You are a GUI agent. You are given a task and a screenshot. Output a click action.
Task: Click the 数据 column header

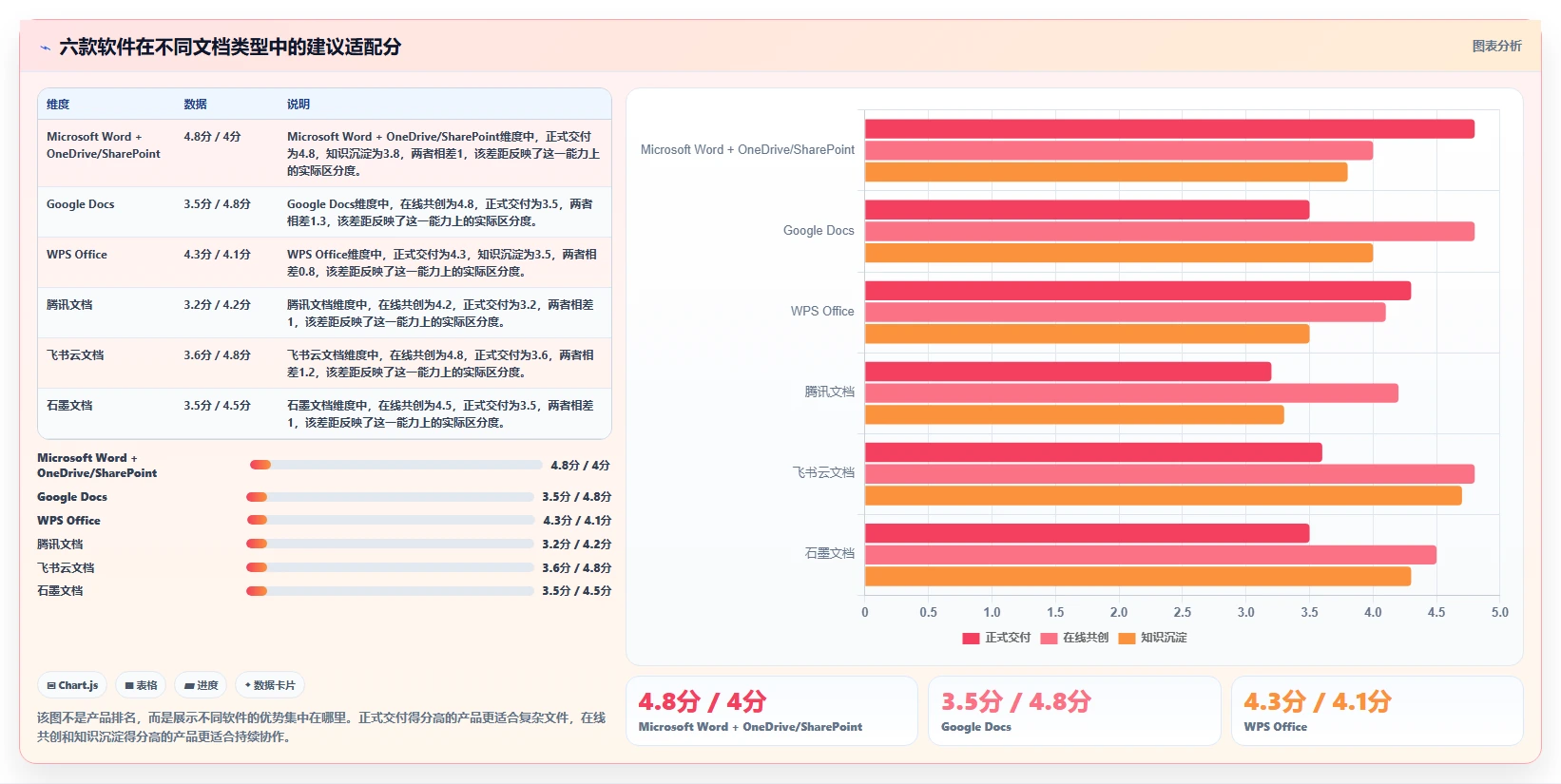(x=195, y=105)
